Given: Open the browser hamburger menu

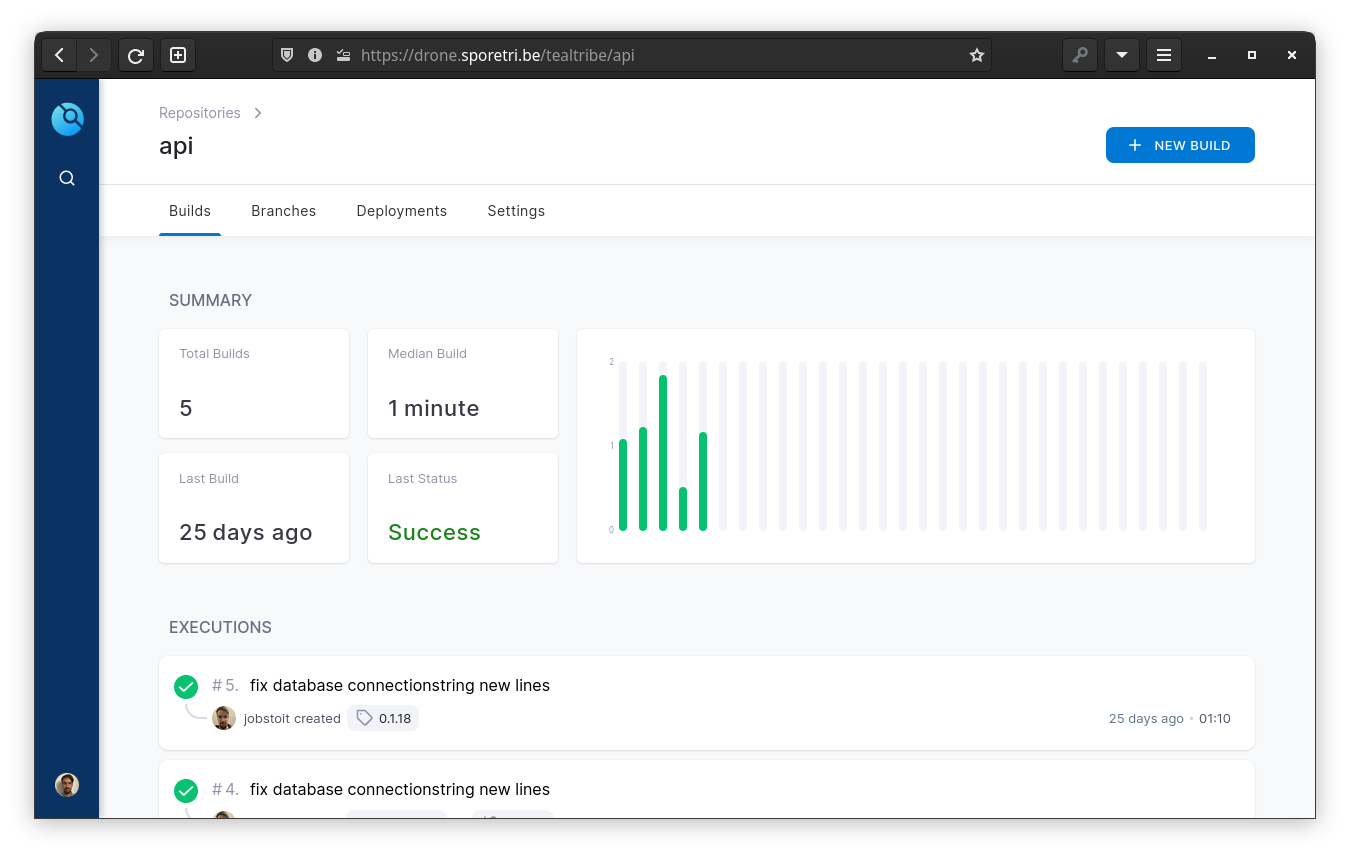Looking at the screenshot, I should (x=1164, y=55).
